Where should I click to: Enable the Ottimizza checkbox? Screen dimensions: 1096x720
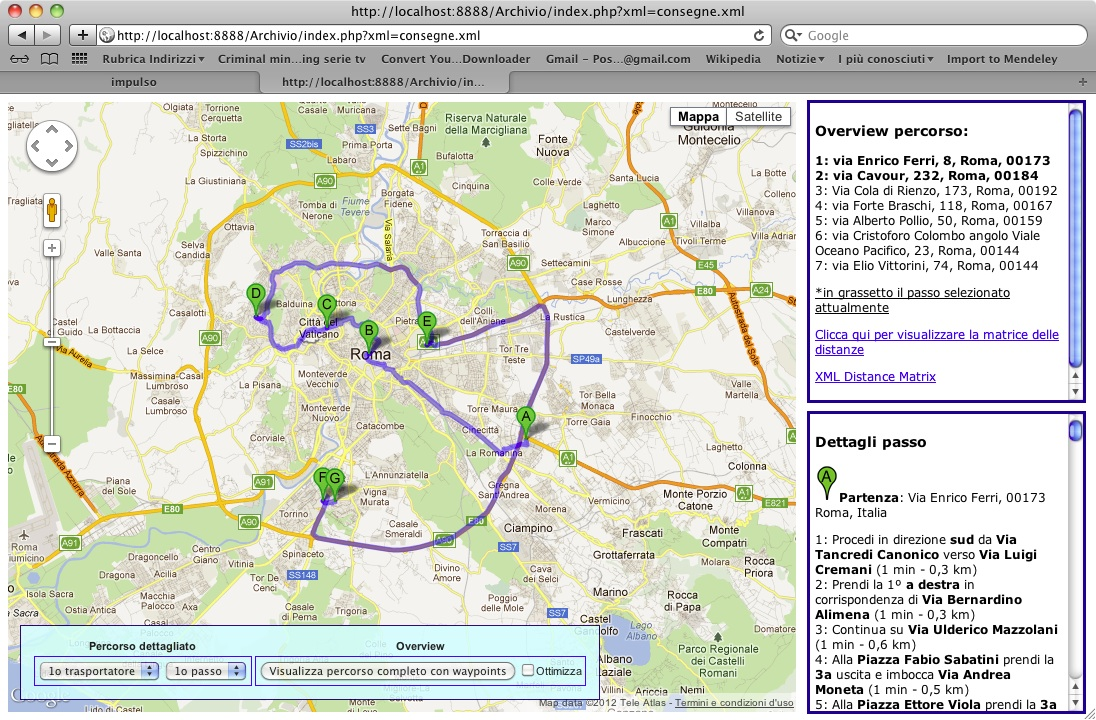528,671
